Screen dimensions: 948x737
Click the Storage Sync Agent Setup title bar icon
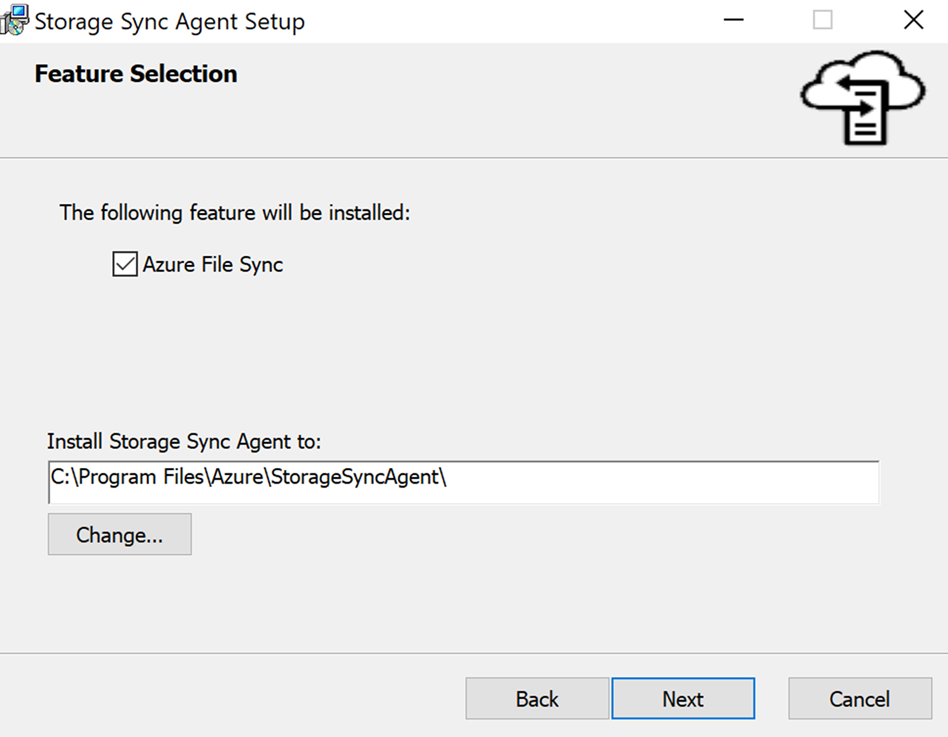click(x=14, y=19)
